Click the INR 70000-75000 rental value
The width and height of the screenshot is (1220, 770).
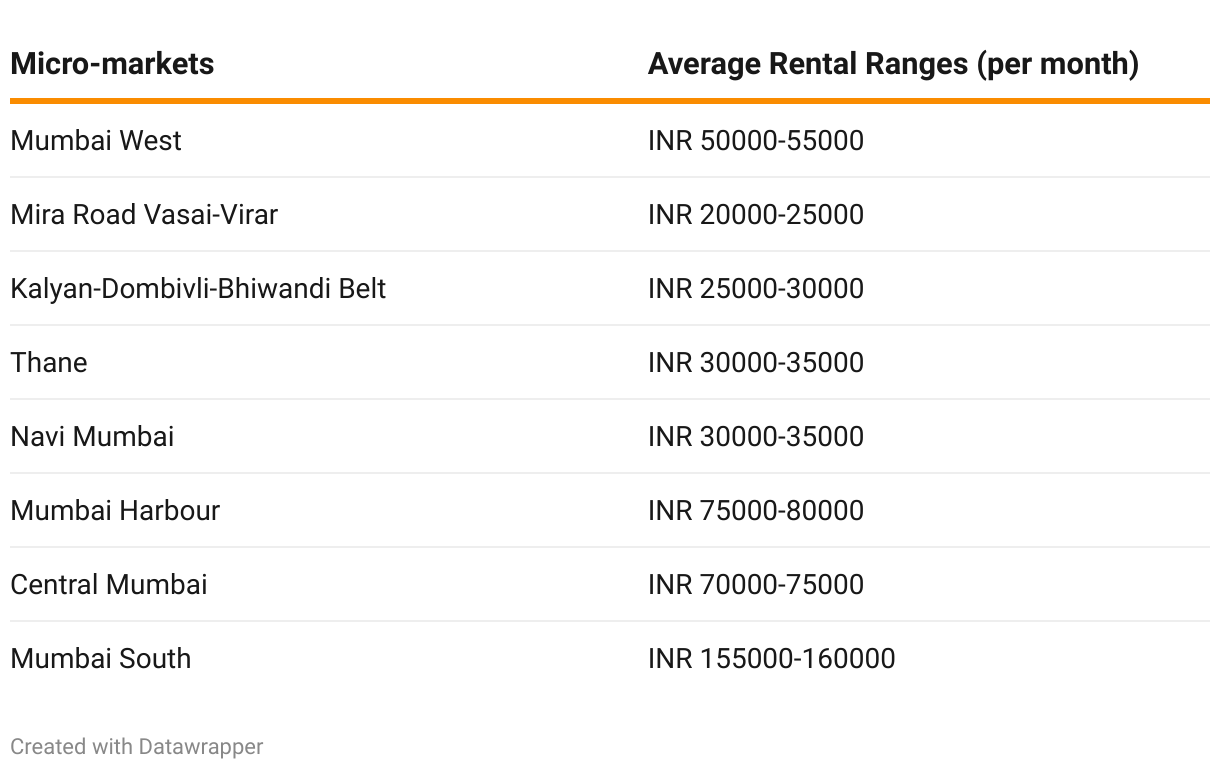[756, 584]
